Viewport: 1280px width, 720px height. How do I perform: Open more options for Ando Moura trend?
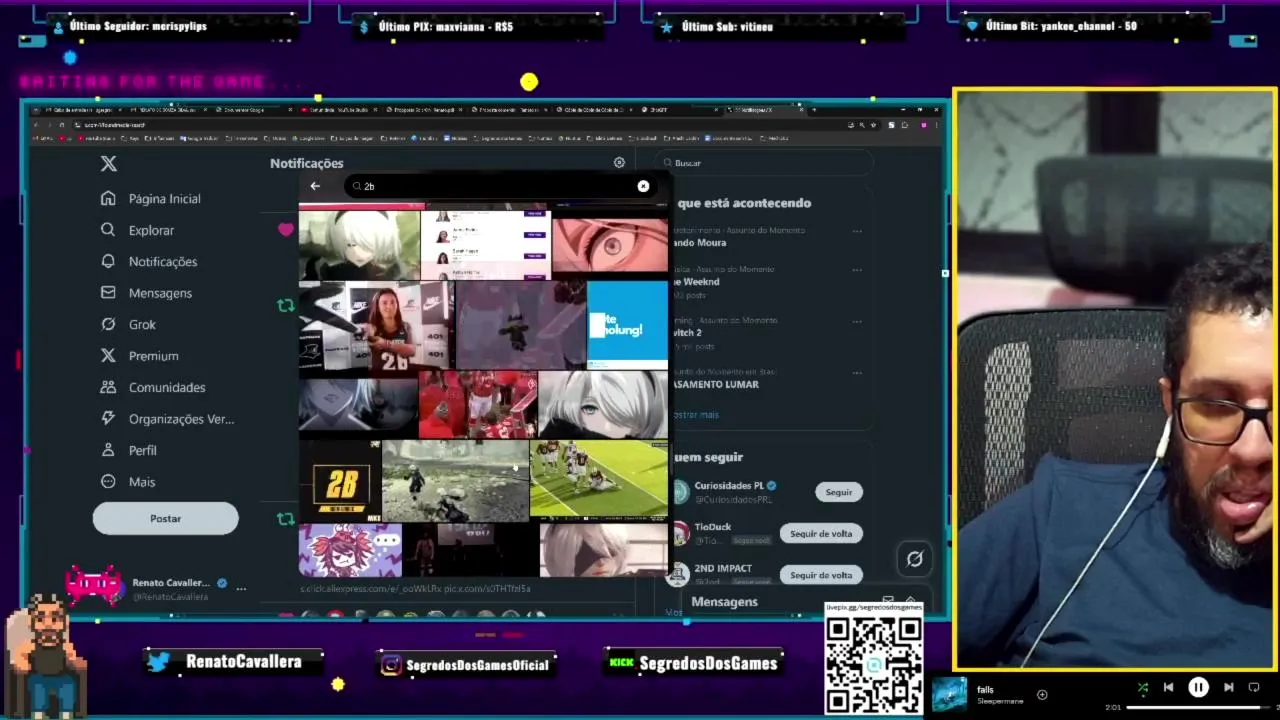[x=857, y=231]
